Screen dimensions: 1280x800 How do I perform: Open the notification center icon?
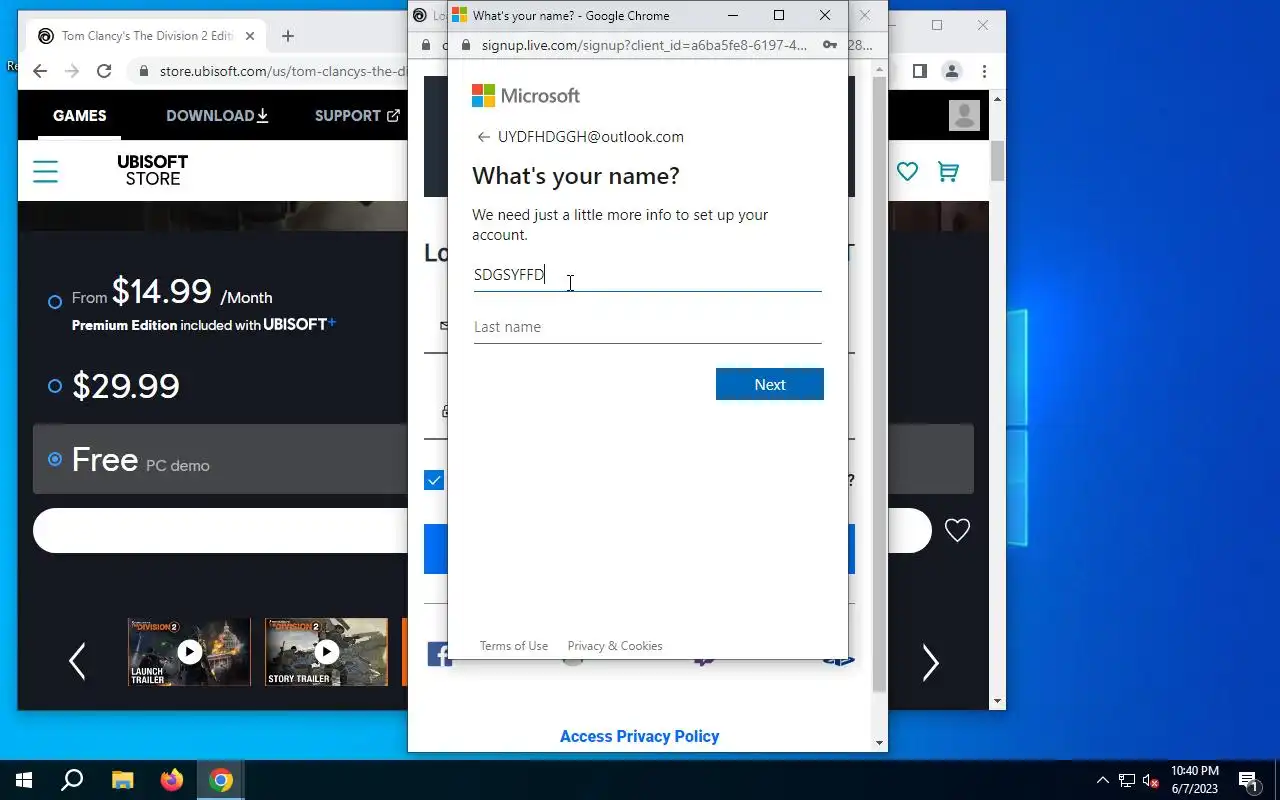coord(1248,780)
